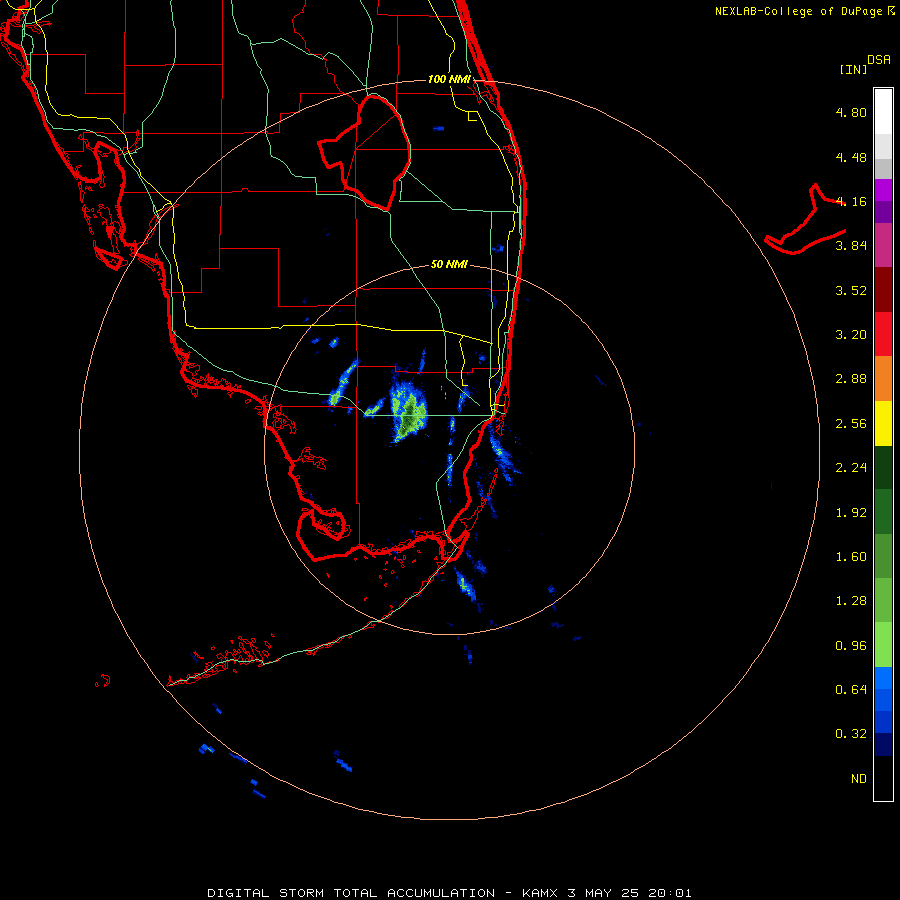The width and height of the screenshot is (900, 900).
Task: Pick the darkest green legend swatch
Action: [x=883, y=467]
